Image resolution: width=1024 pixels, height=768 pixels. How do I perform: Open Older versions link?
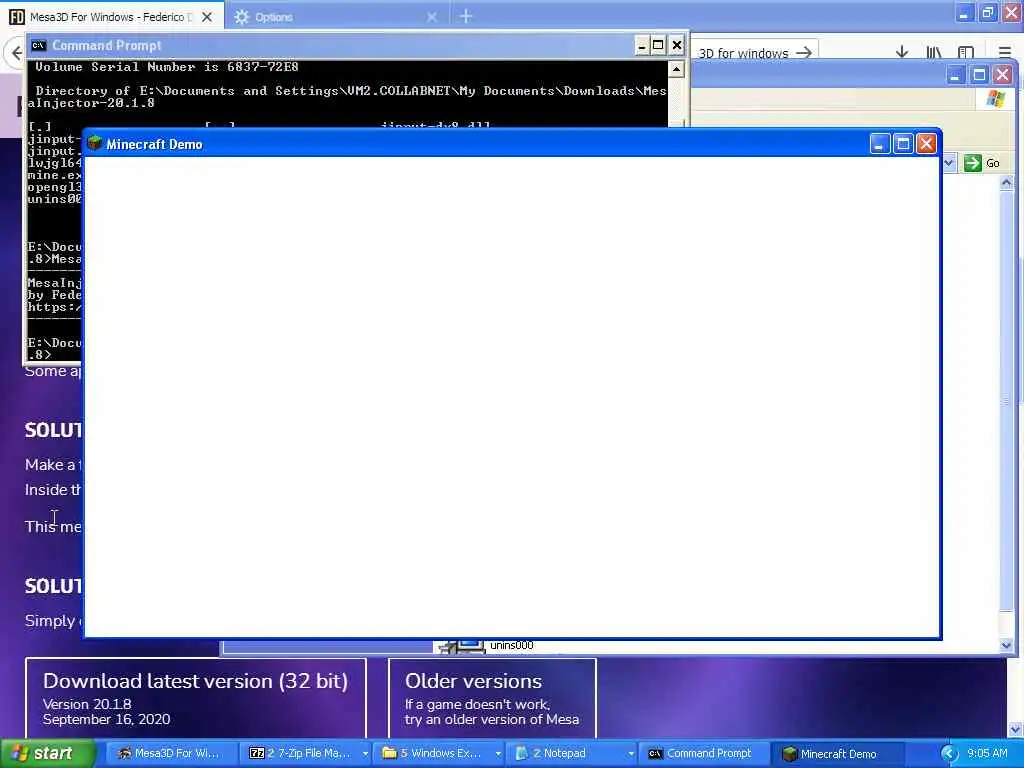click(492, 698)
